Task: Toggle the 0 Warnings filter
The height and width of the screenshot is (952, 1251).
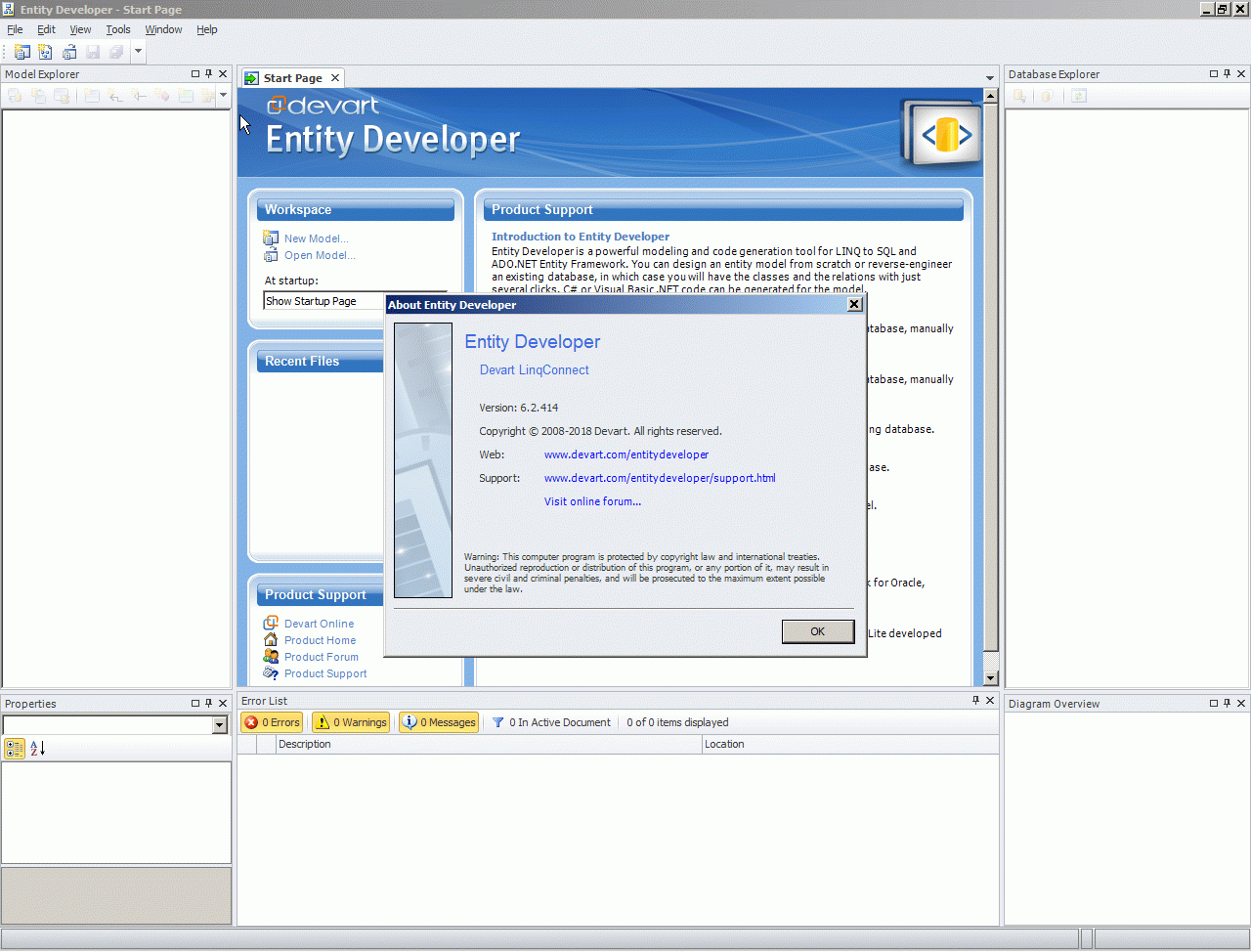Action: 351,722
